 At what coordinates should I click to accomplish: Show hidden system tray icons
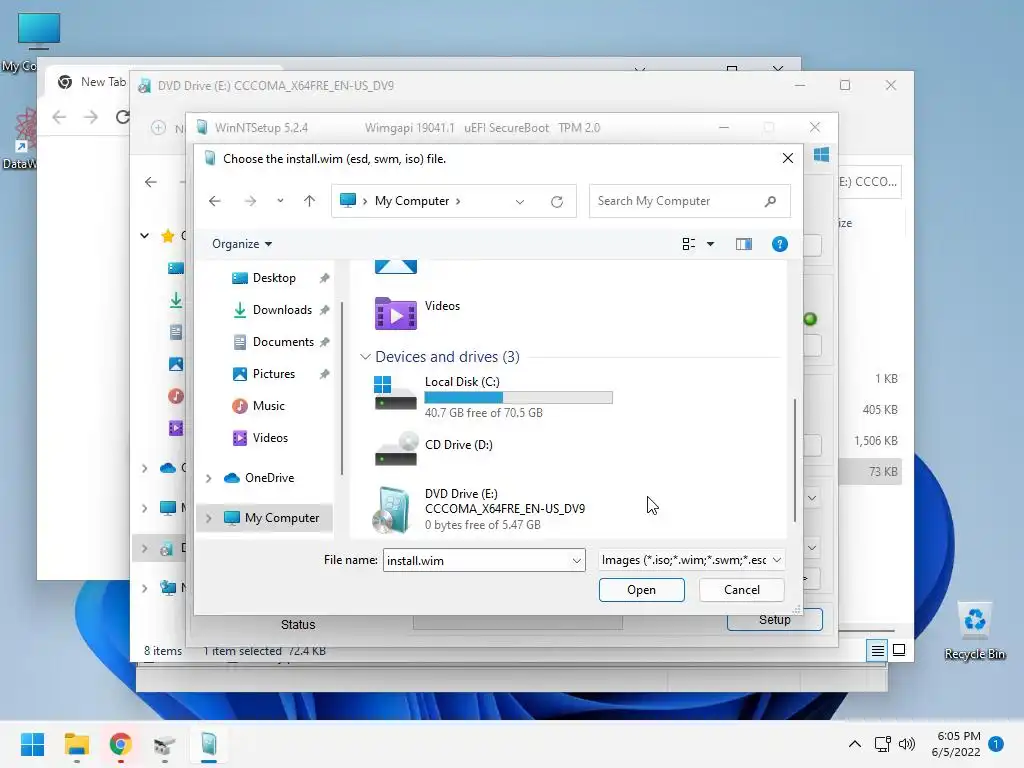click(x=854, y=744)
